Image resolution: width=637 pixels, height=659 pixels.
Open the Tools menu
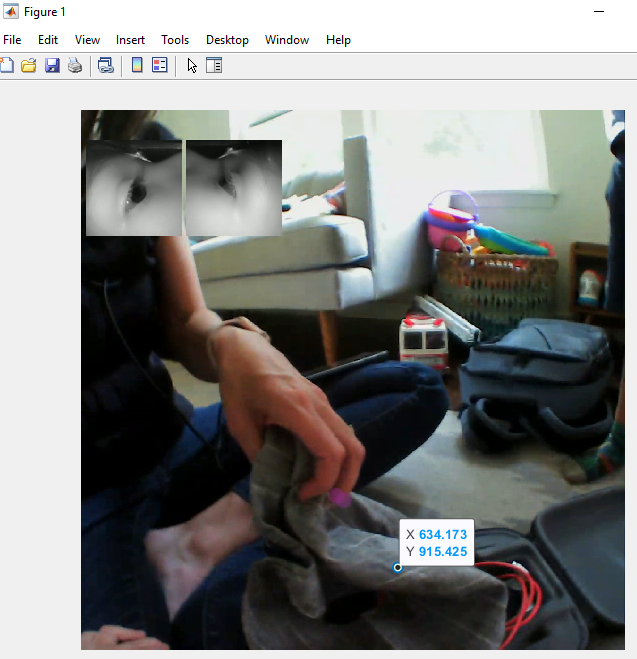pyautogui.click(x=175, y=40)
